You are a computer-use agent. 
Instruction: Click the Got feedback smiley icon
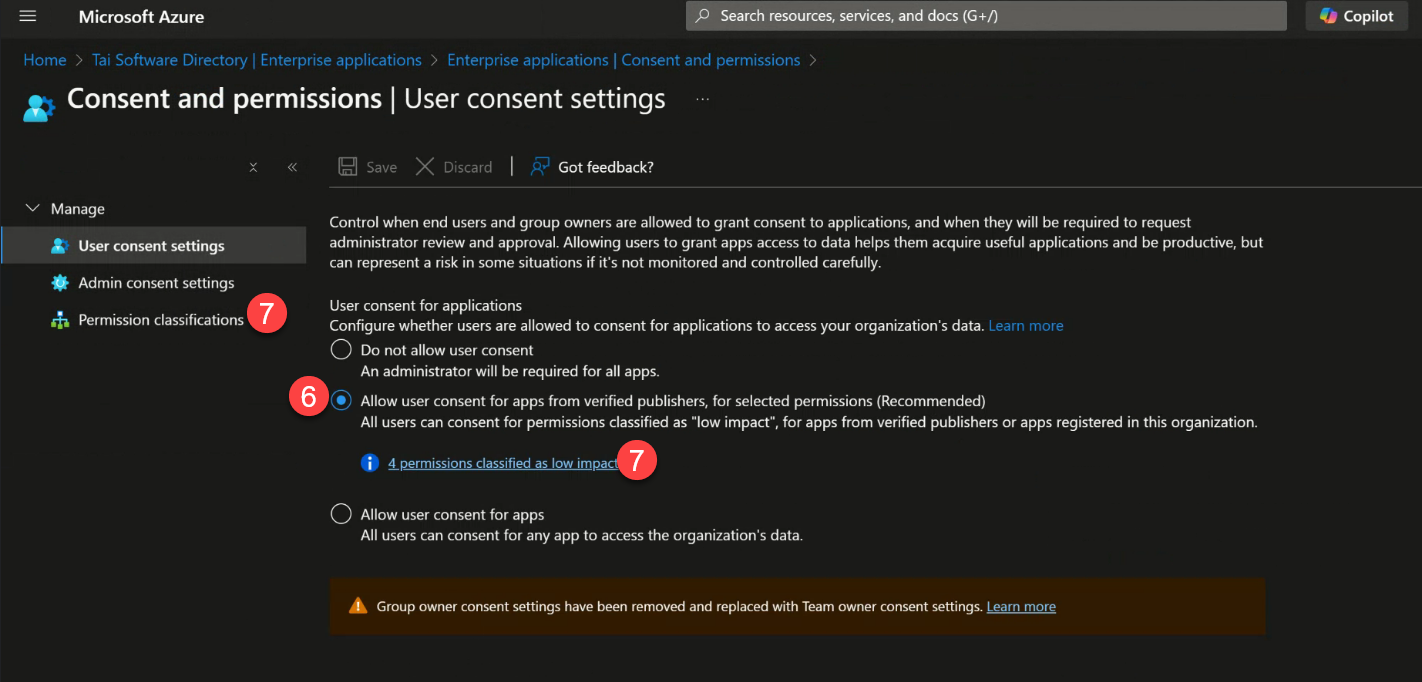click(x=540, y=166)
